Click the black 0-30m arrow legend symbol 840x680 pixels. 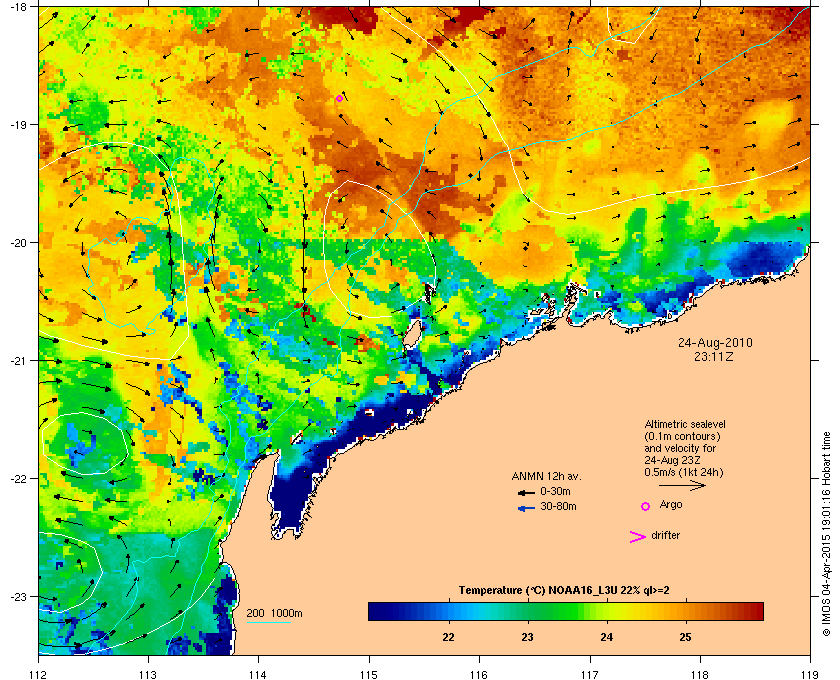coord(526,492)
